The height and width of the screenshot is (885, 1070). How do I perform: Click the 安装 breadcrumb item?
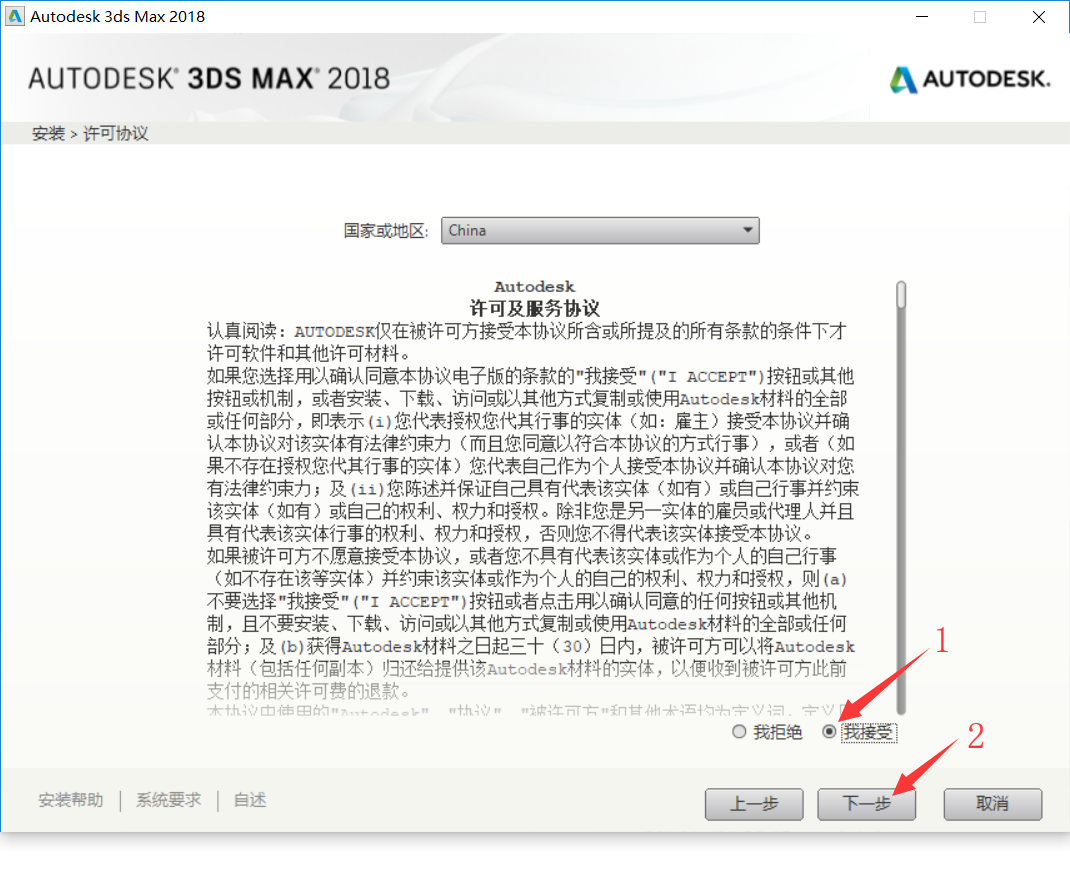pyautogui.click(x=48, y=133)
